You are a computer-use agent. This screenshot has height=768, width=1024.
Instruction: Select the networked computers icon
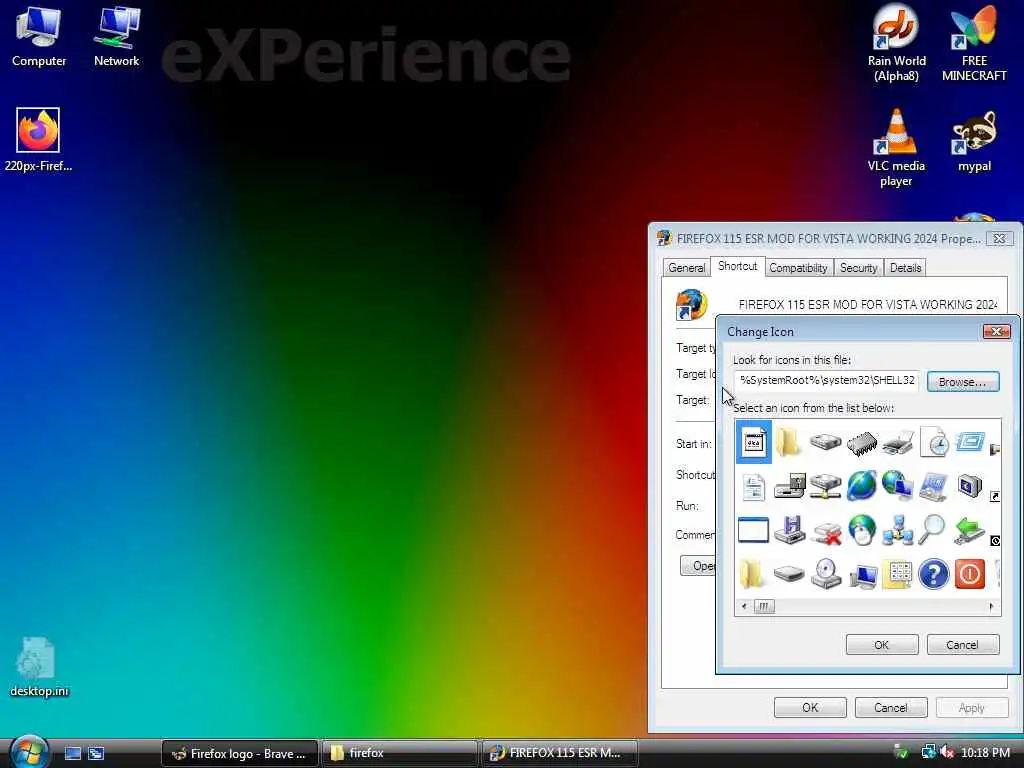898,530
